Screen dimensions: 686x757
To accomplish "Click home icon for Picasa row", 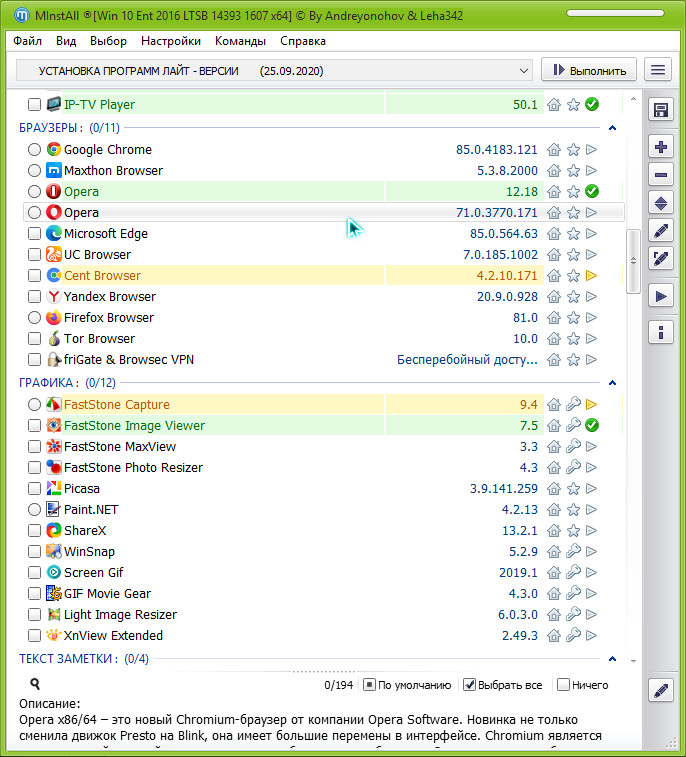I will 554,489.
